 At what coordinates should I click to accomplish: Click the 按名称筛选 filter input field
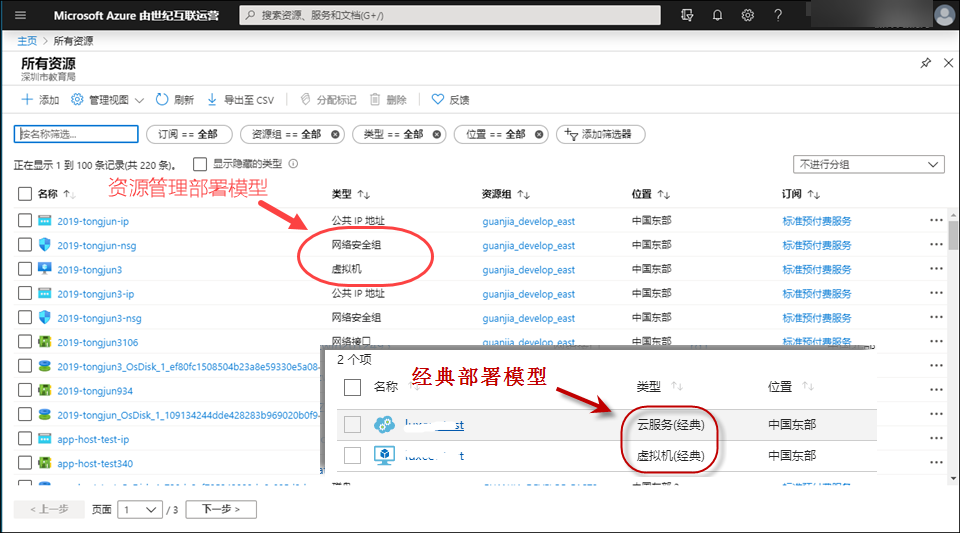76,134
